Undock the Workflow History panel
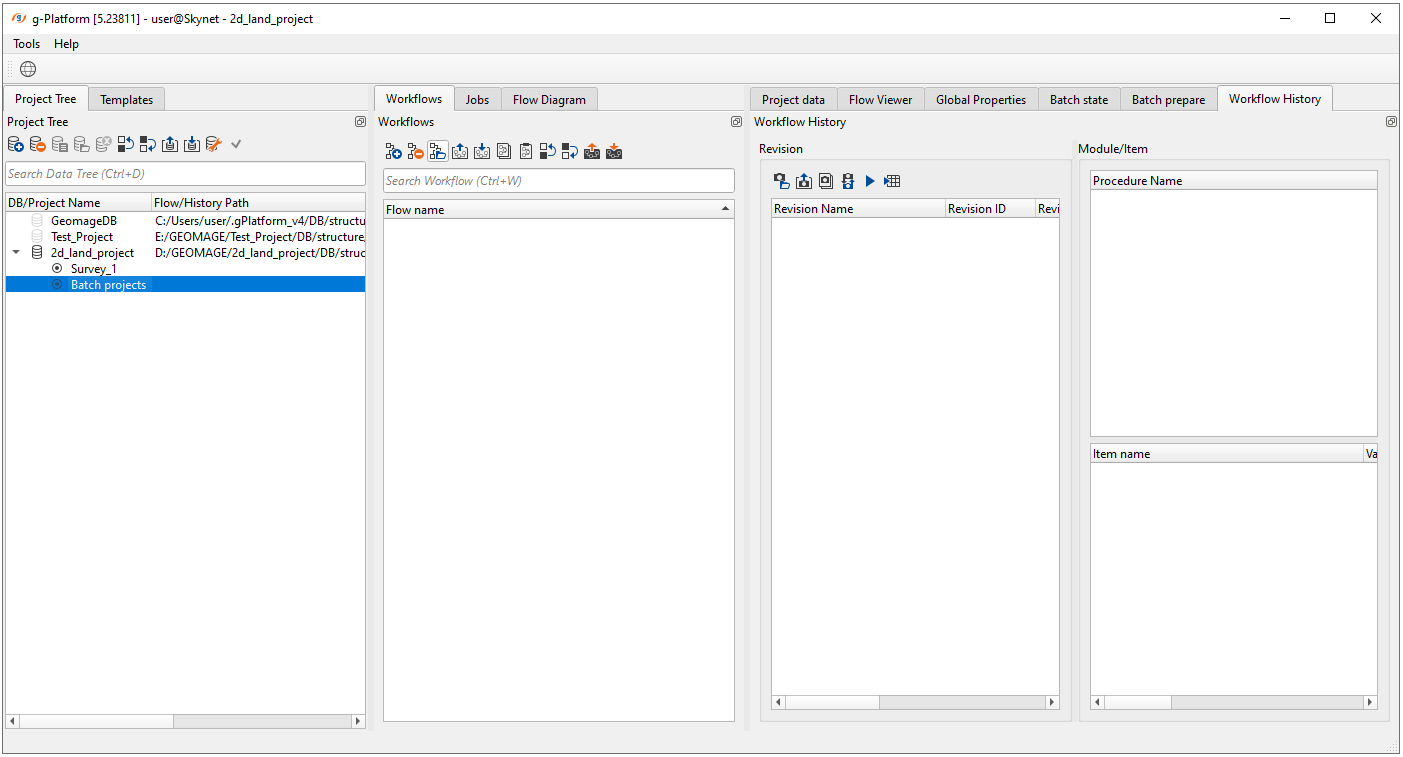The width and height of the screenshot is (1403, 757). coord(1391,122)
